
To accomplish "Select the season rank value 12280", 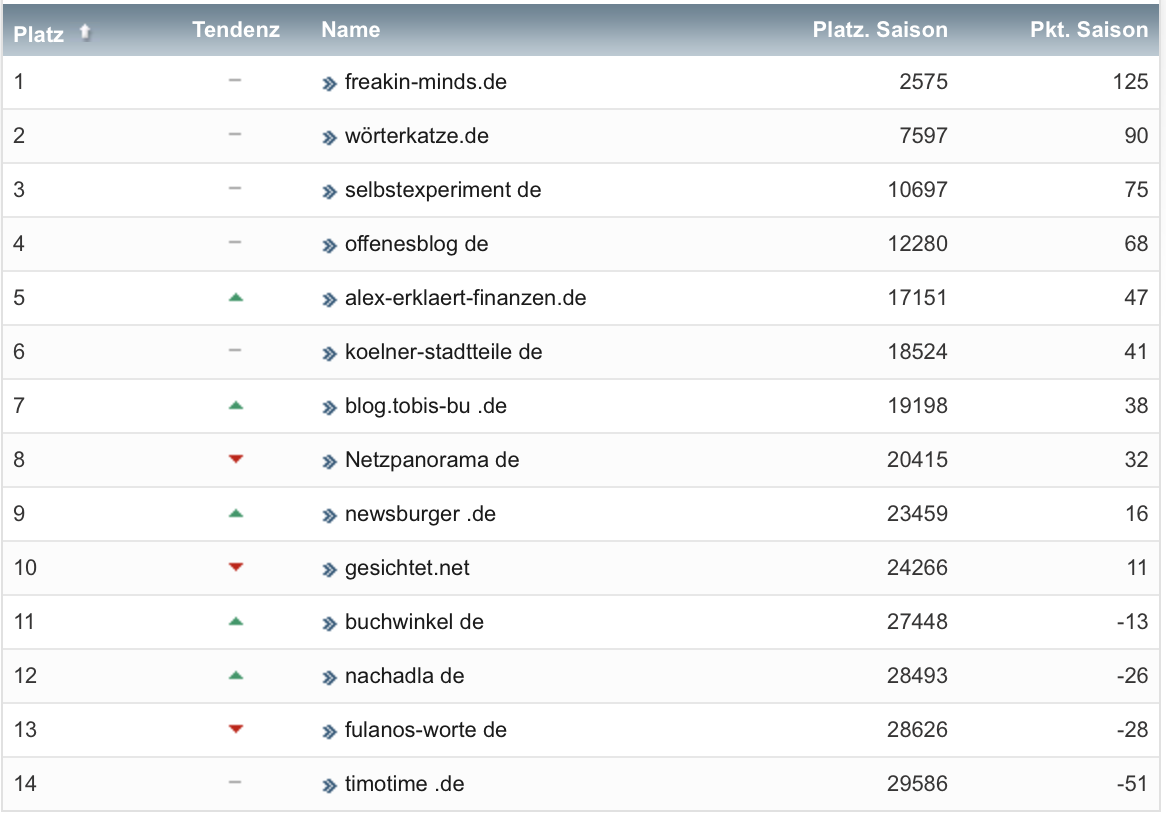I will (x=918, y=244).
